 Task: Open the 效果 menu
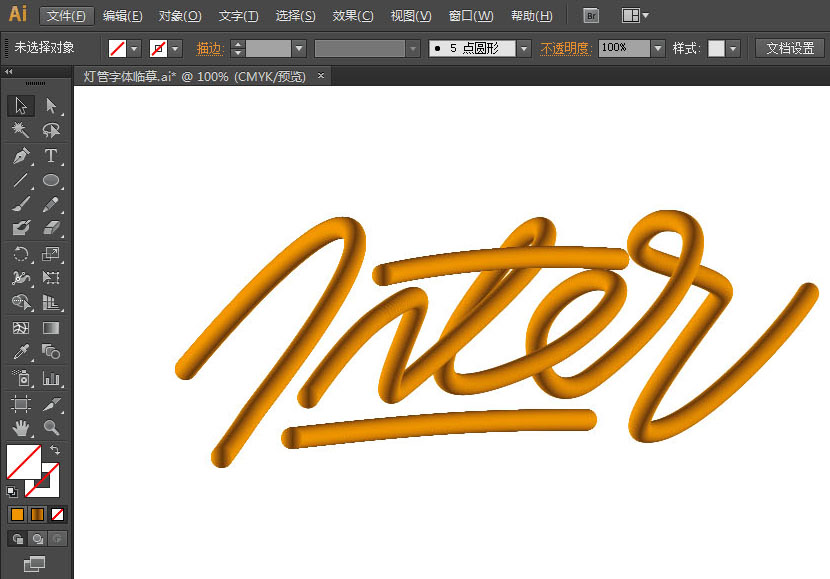[352, 15]
